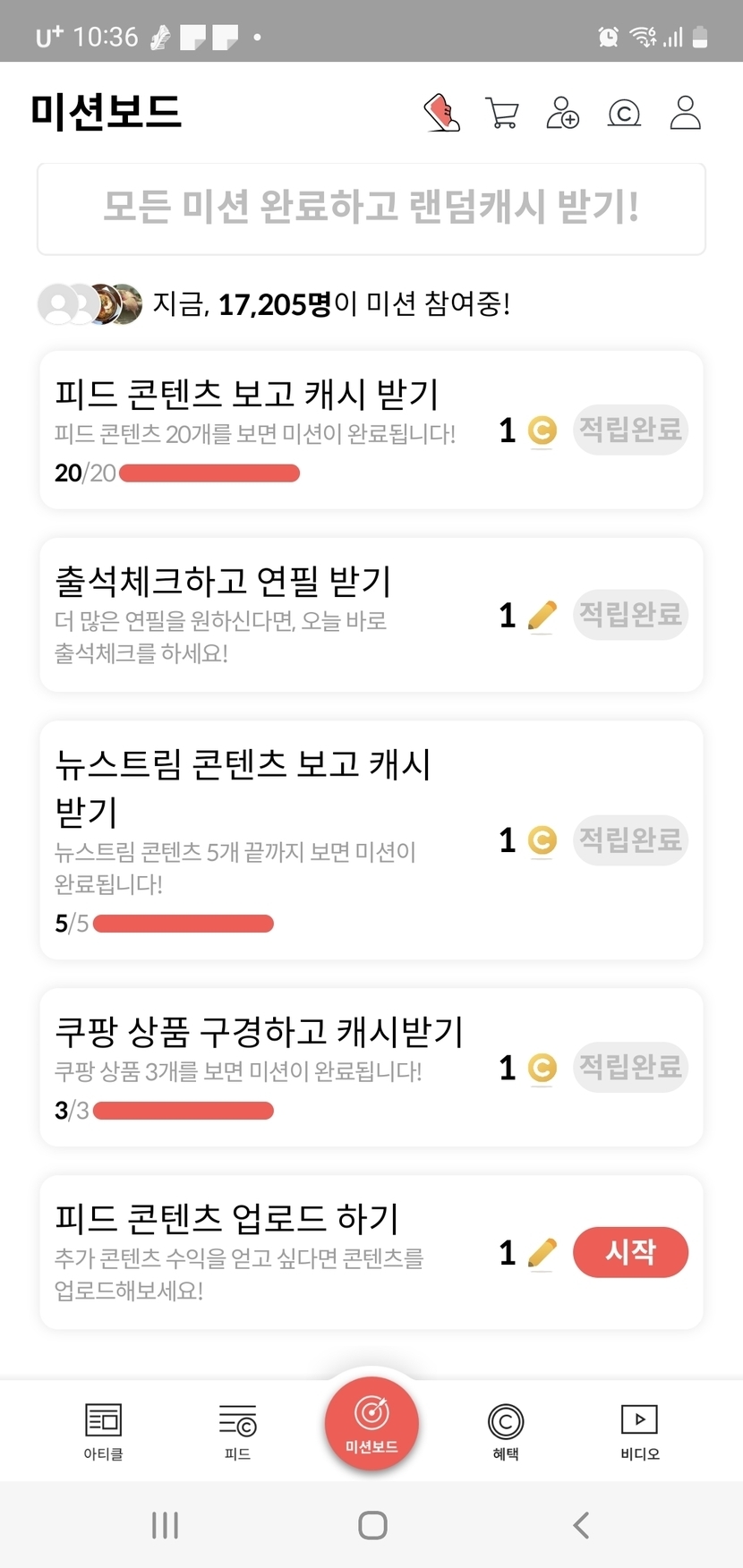Switch to the 피드 tab
This screenshot has width=743, height=1568.
coord(237,1430)
